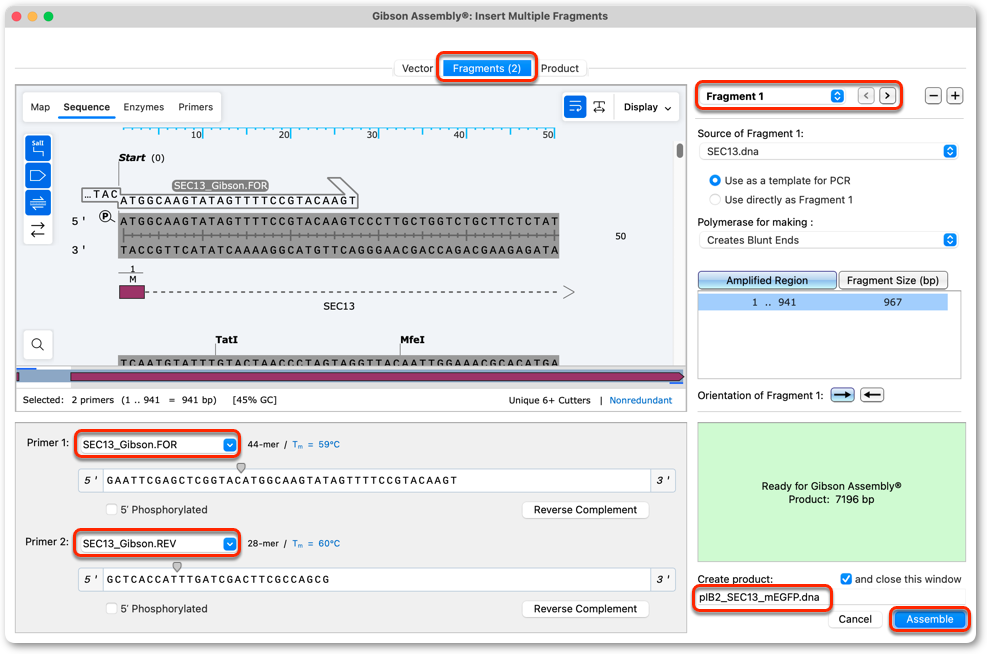Click the Assemble button
Image resolution: width=987 pixels, height=654 pixels.
coord(929,619)
